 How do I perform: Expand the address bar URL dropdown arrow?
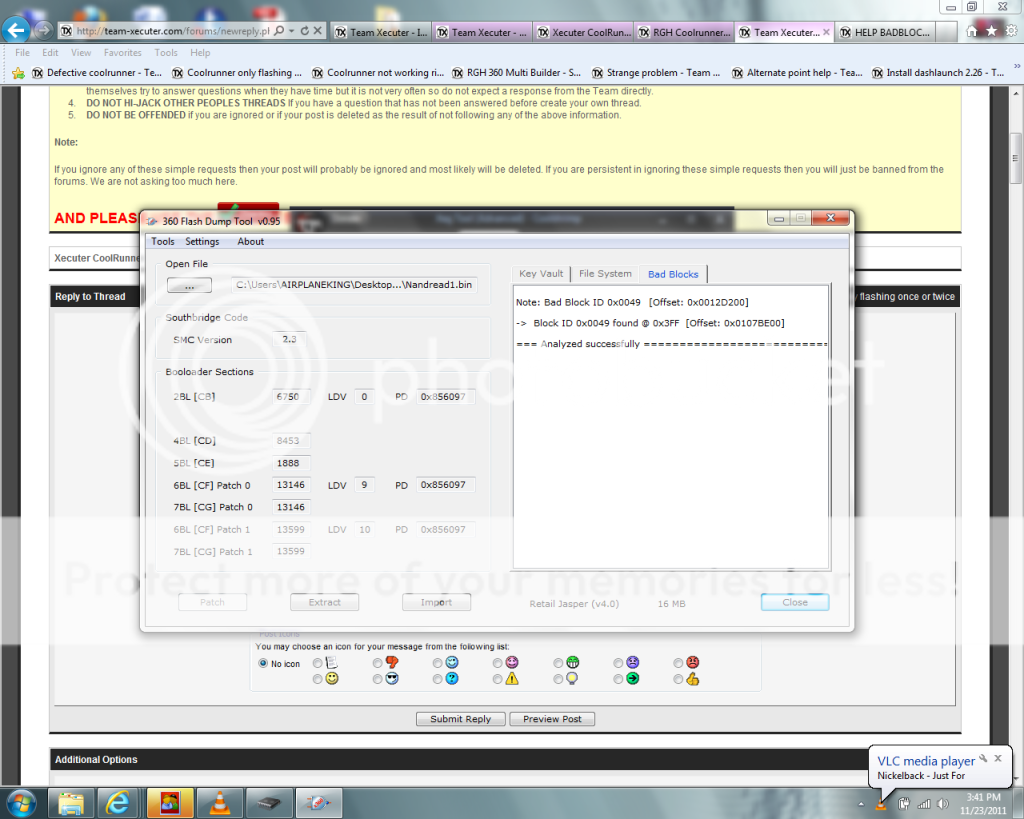tap(291, 31)
